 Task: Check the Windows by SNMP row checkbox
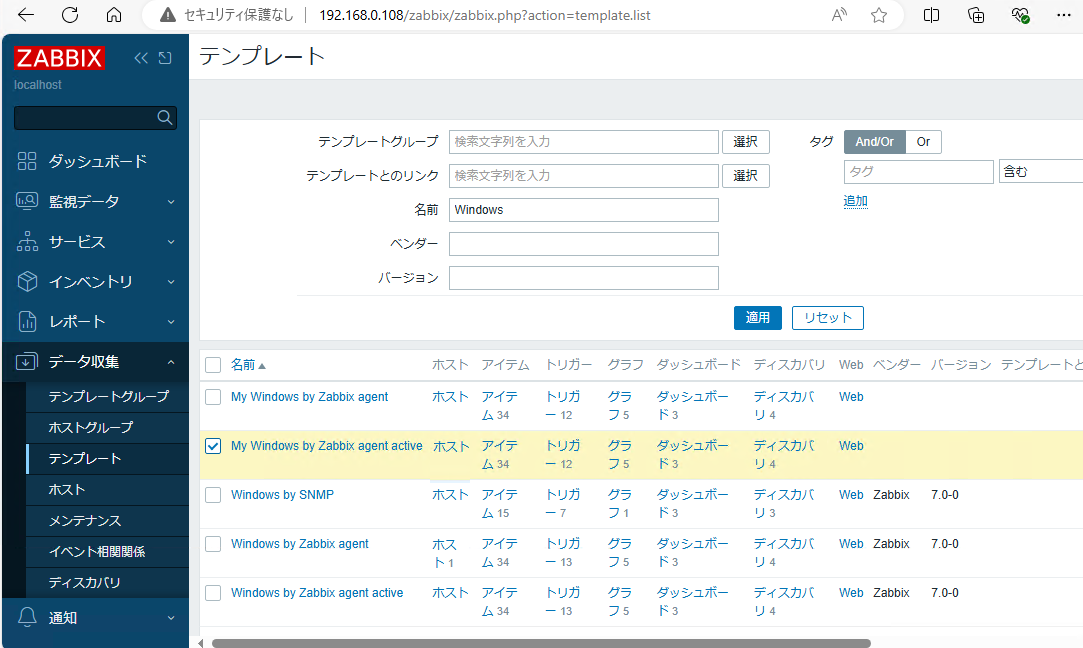[213, 495]
